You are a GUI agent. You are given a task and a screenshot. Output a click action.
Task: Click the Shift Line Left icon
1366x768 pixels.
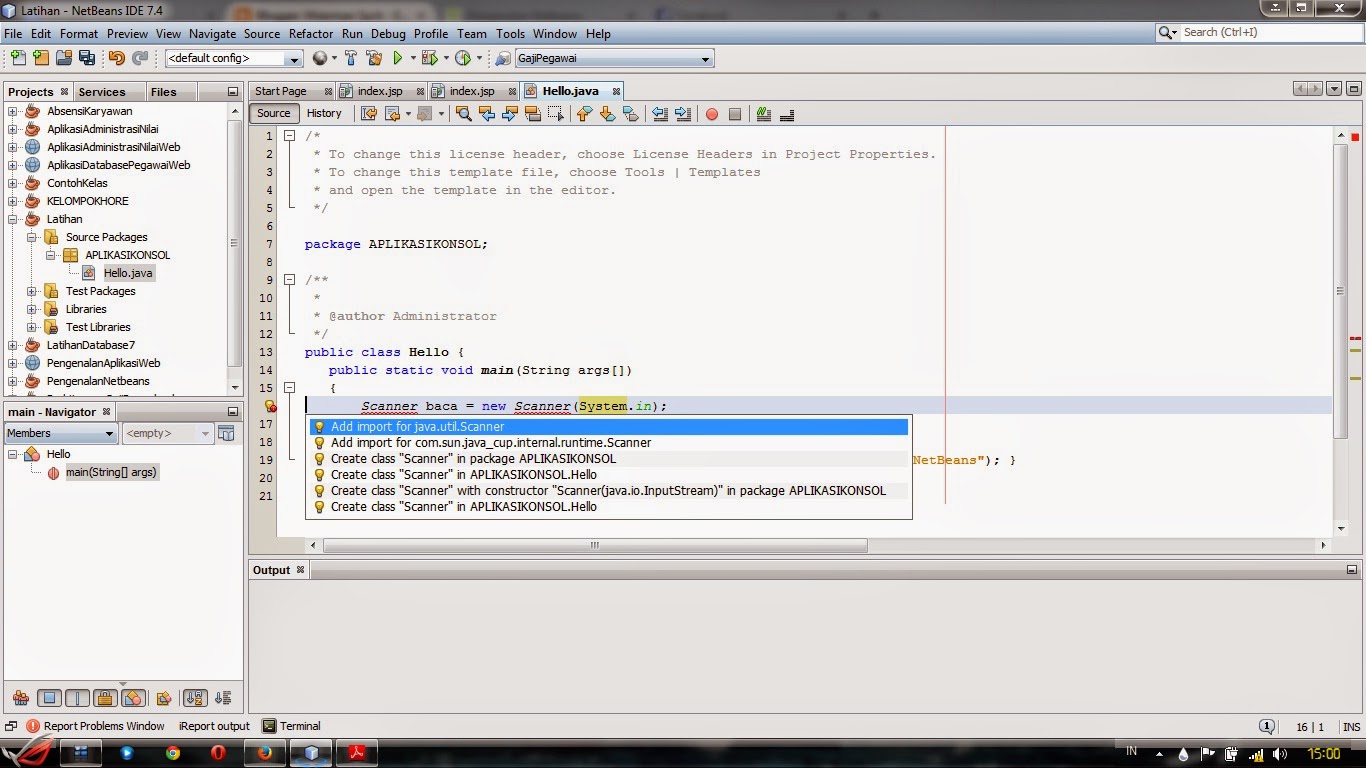point(659,114)
